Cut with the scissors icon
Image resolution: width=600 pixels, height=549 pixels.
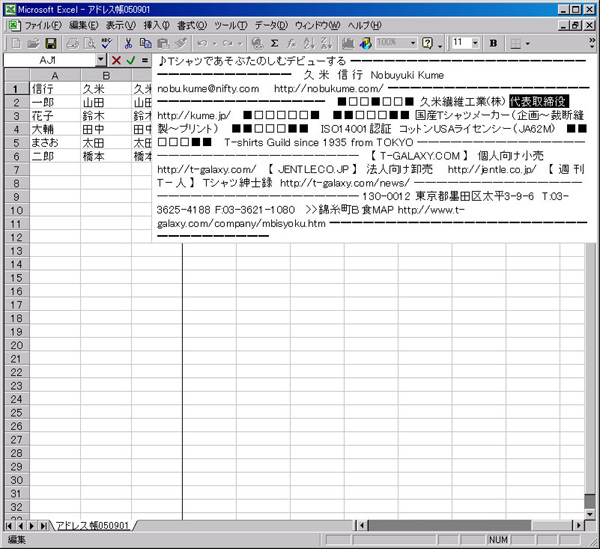(129, 43)
